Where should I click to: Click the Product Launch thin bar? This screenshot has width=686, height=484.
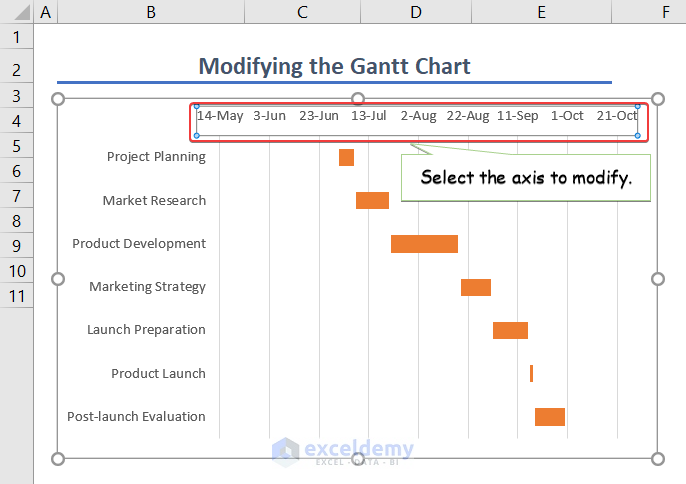pos(531,373)
